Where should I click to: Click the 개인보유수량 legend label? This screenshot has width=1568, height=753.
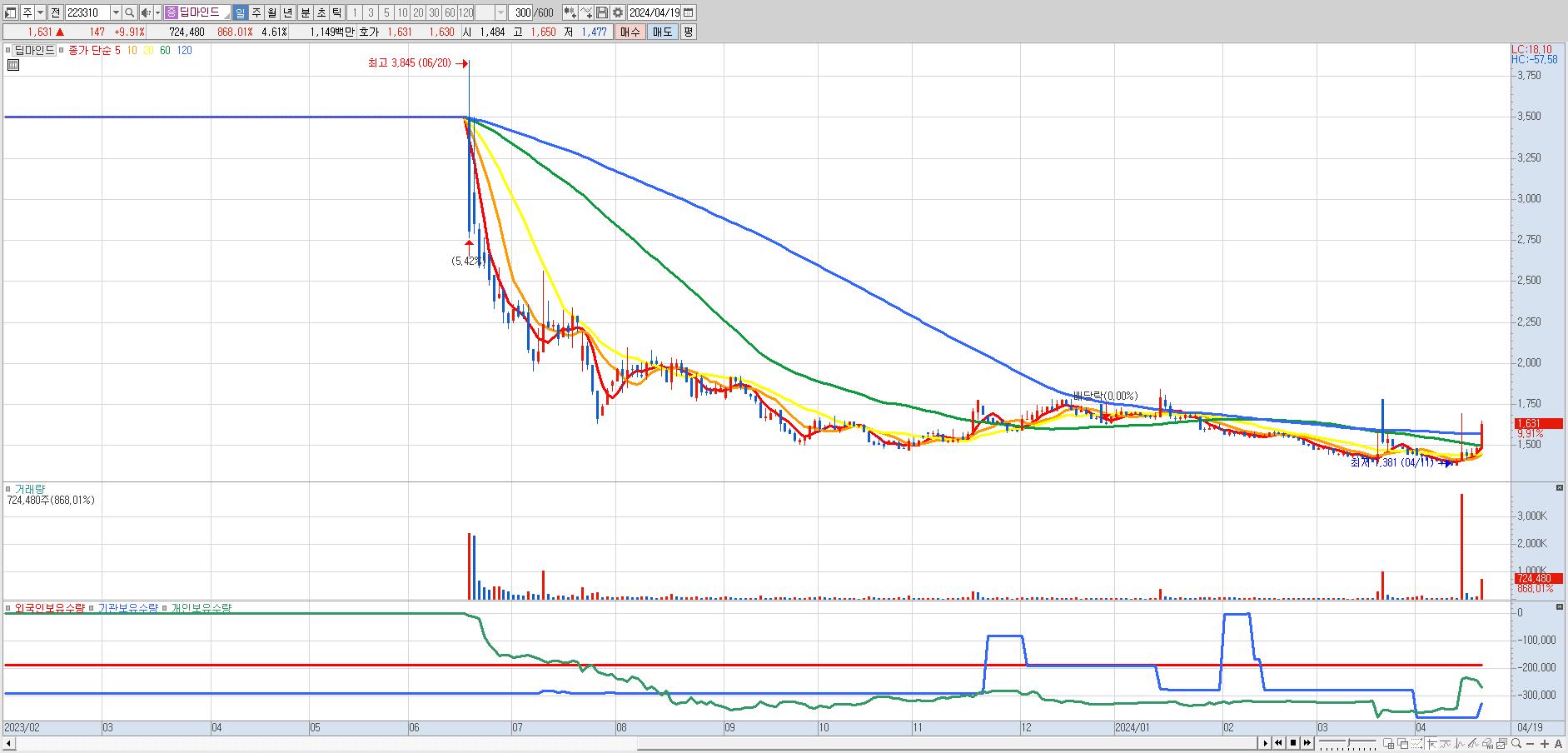coord(201,608)
